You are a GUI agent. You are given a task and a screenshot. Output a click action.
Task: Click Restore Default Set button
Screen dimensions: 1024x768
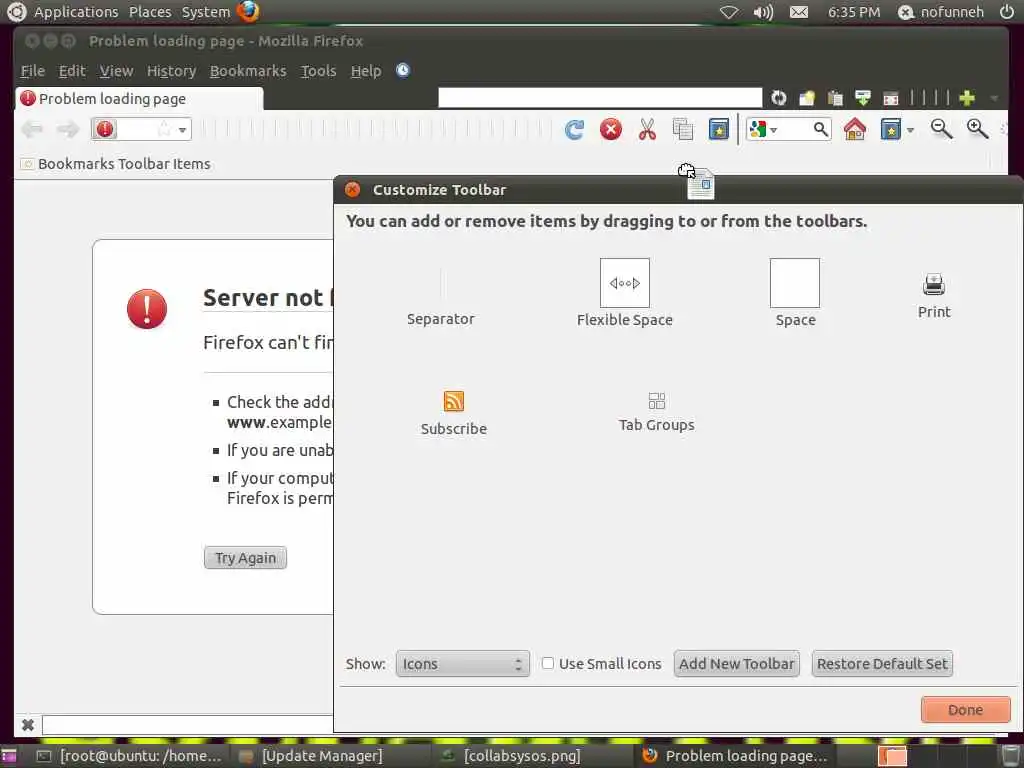click(882, 664)
